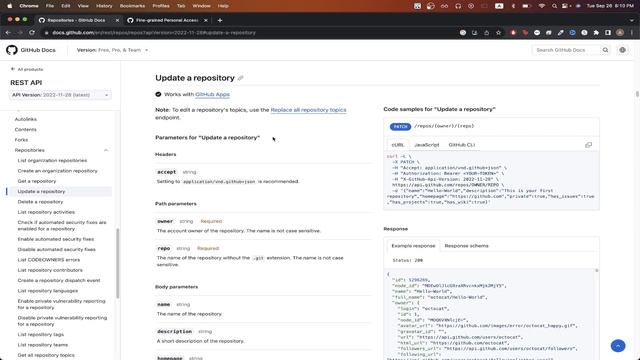
Task: Click the browser address bar URL
Action: (154, 33)
